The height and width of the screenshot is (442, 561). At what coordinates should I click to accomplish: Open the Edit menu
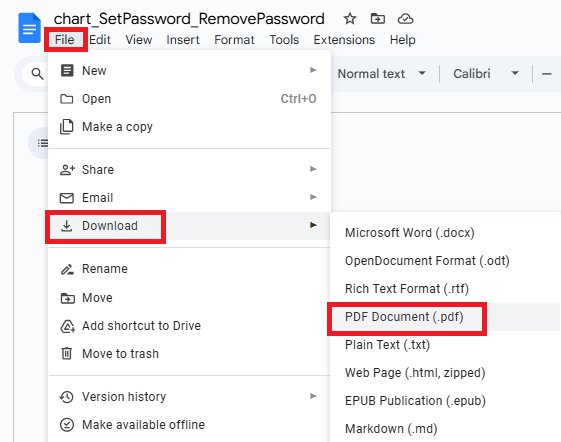(100, 40)
